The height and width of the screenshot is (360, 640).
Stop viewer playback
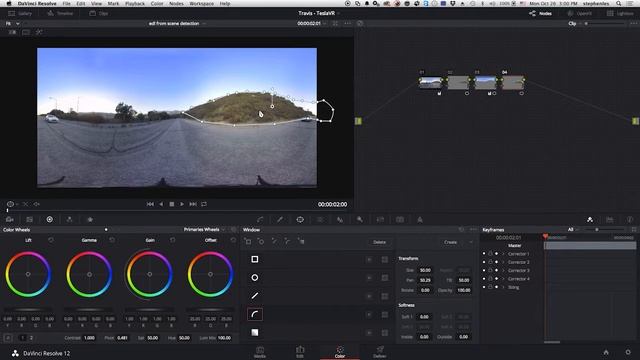coord(172,204)
